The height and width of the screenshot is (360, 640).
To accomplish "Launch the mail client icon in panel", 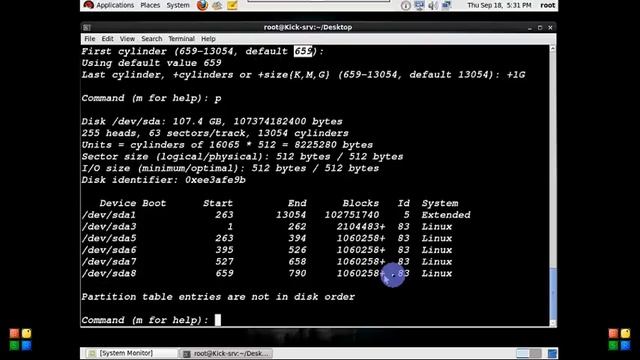I will tap(217, 5).
